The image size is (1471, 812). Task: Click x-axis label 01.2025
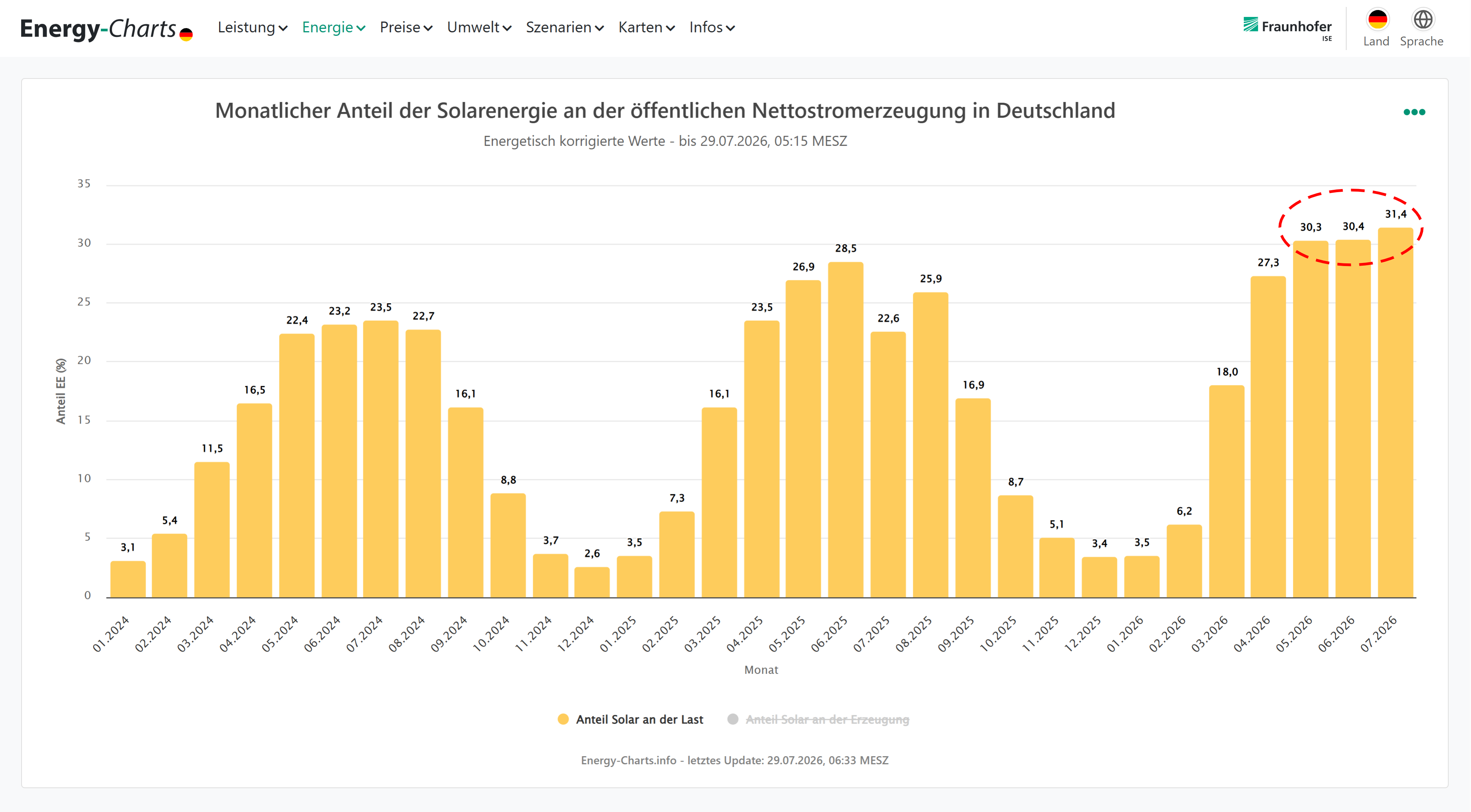617,634
